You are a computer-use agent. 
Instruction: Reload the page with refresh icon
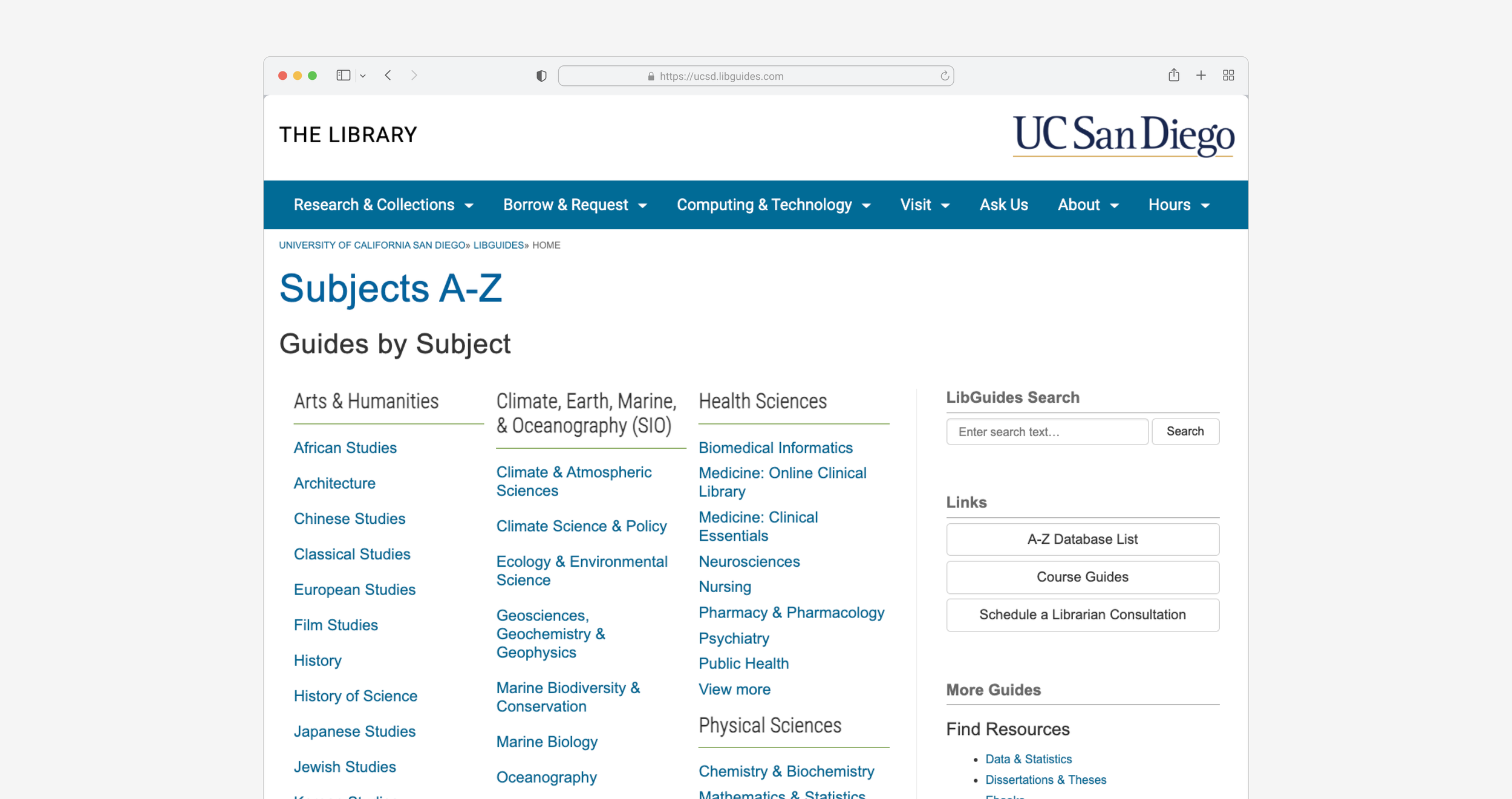[x=944, y=76]
